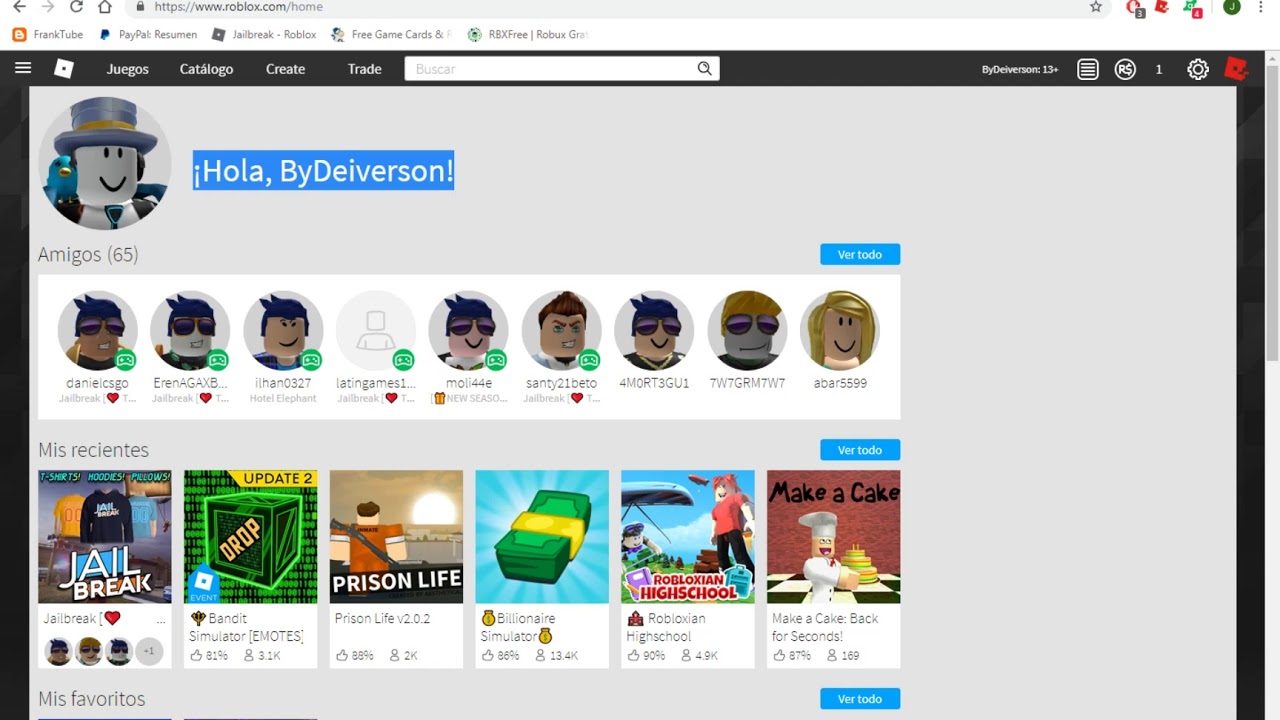
Task: Open friend 7W7GRM7W7 avatar
Action: click(x=747, y=331)
